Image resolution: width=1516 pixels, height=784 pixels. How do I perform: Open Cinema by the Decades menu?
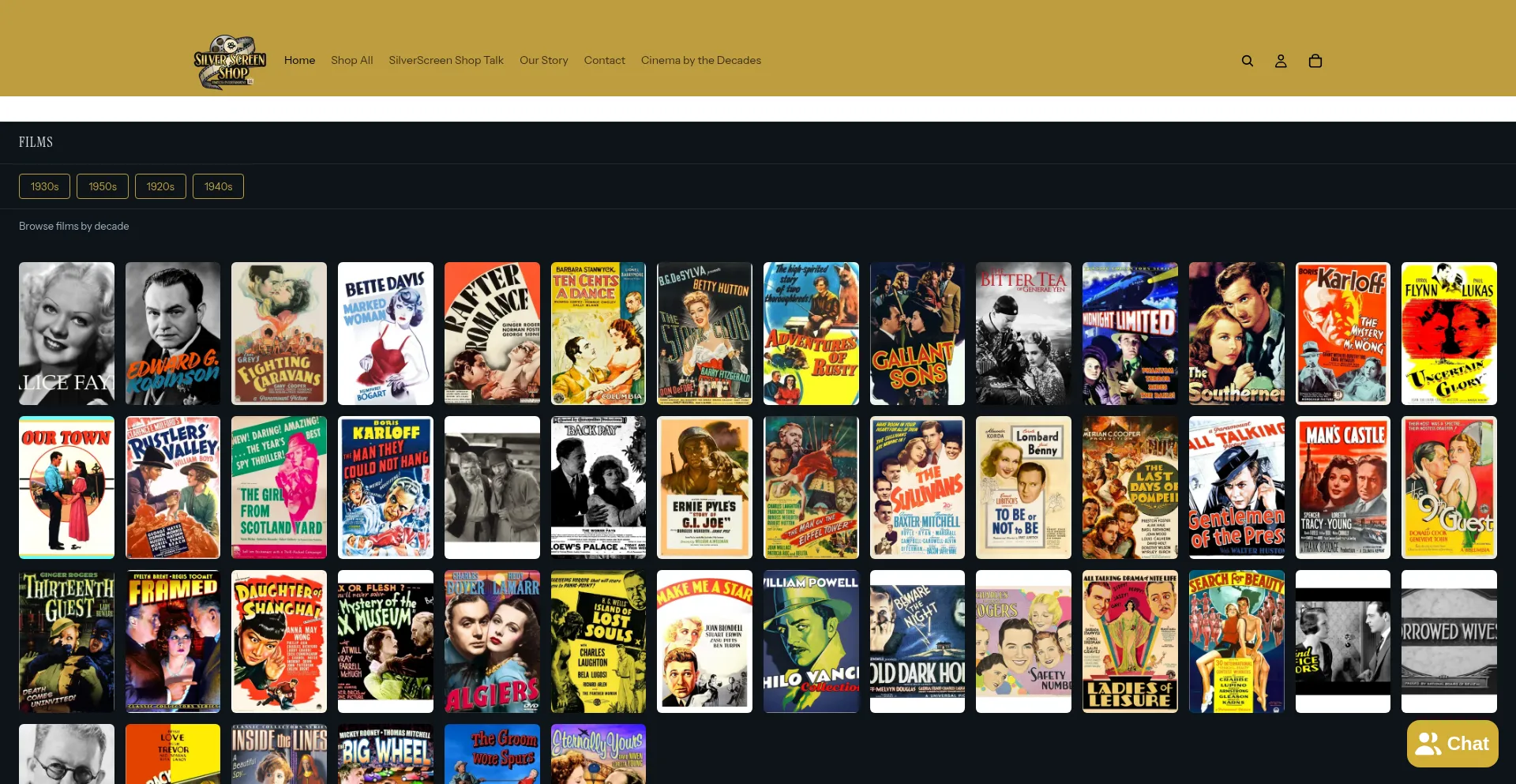coord(701,60)
